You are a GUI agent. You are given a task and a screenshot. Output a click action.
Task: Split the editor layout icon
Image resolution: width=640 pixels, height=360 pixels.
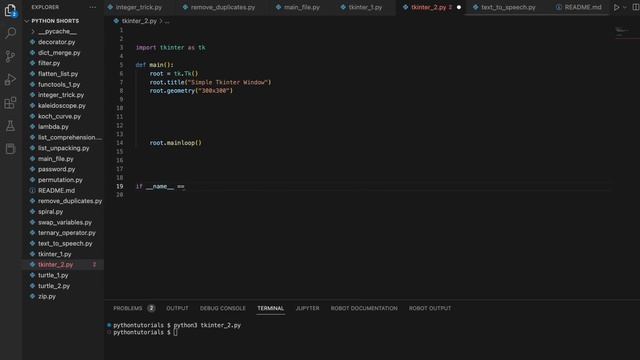636,7
